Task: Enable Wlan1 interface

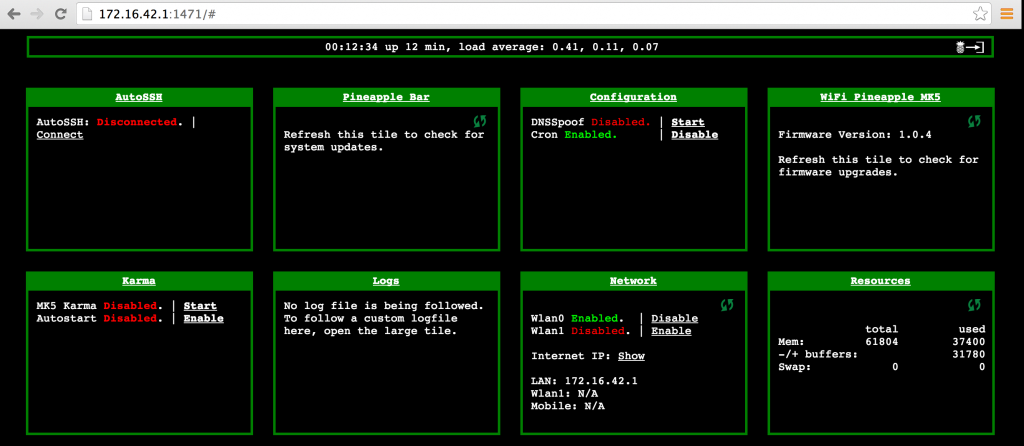Action: [x=671, y=331]
